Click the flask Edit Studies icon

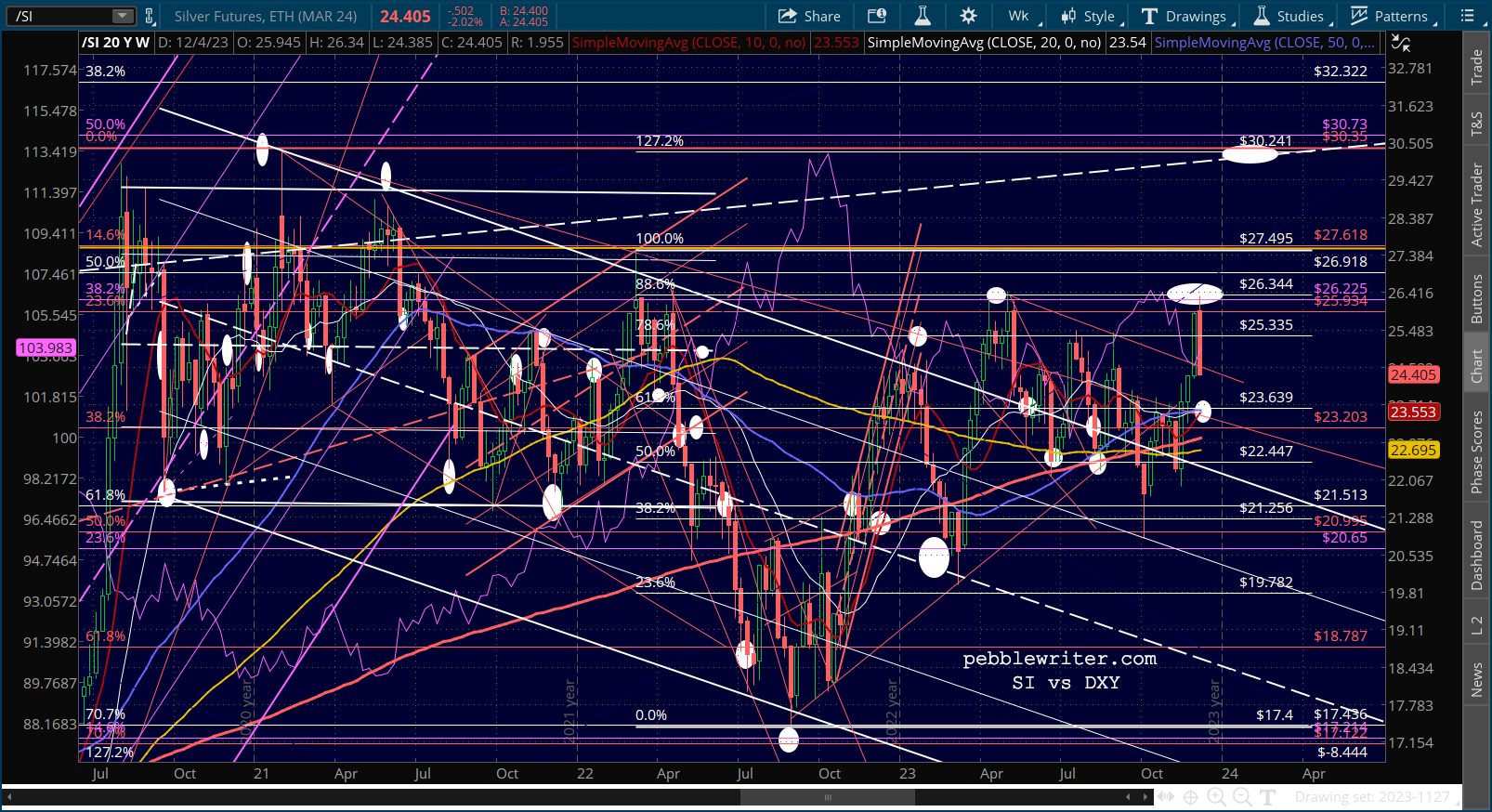923,16
